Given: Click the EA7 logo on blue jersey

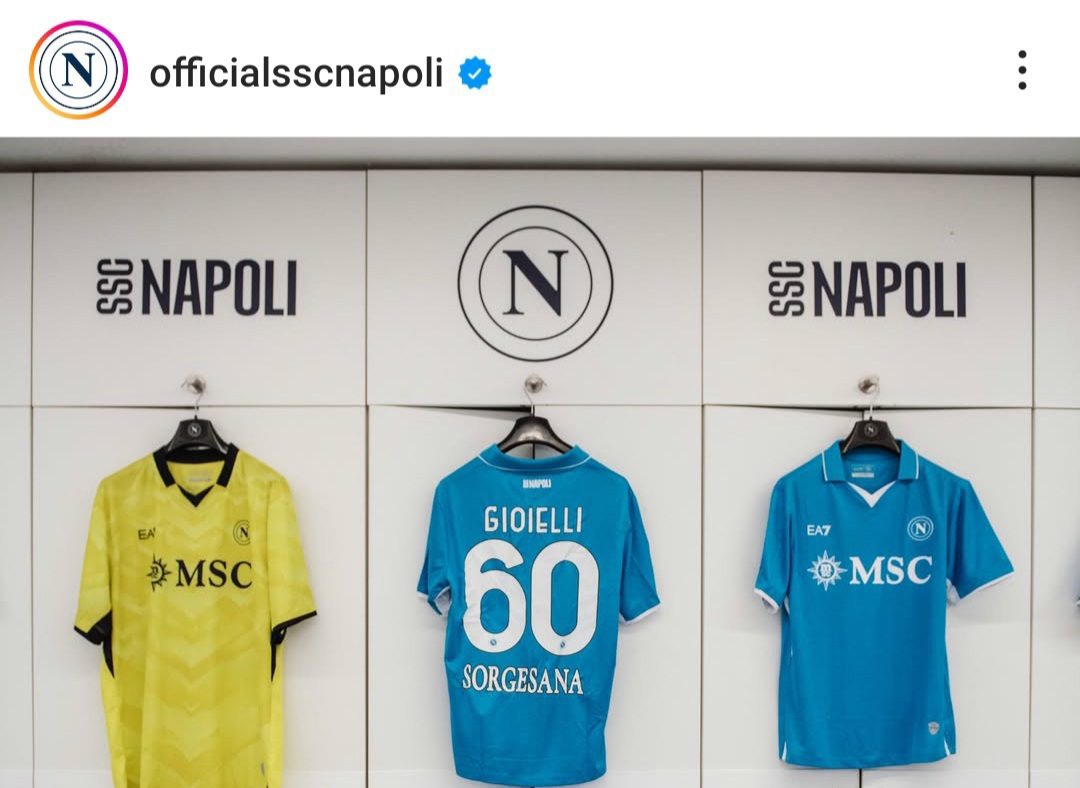Looking at the screenshot, I should pos(819,530).
